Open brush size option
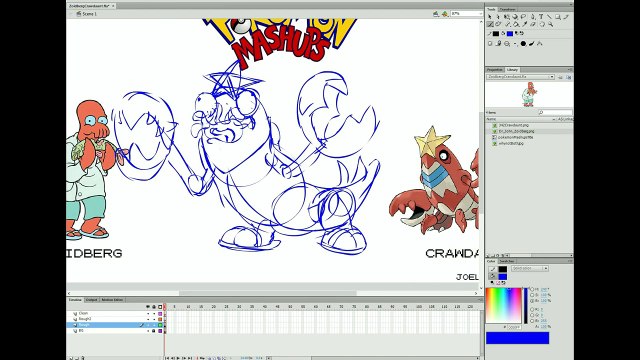 coord(515,44)
